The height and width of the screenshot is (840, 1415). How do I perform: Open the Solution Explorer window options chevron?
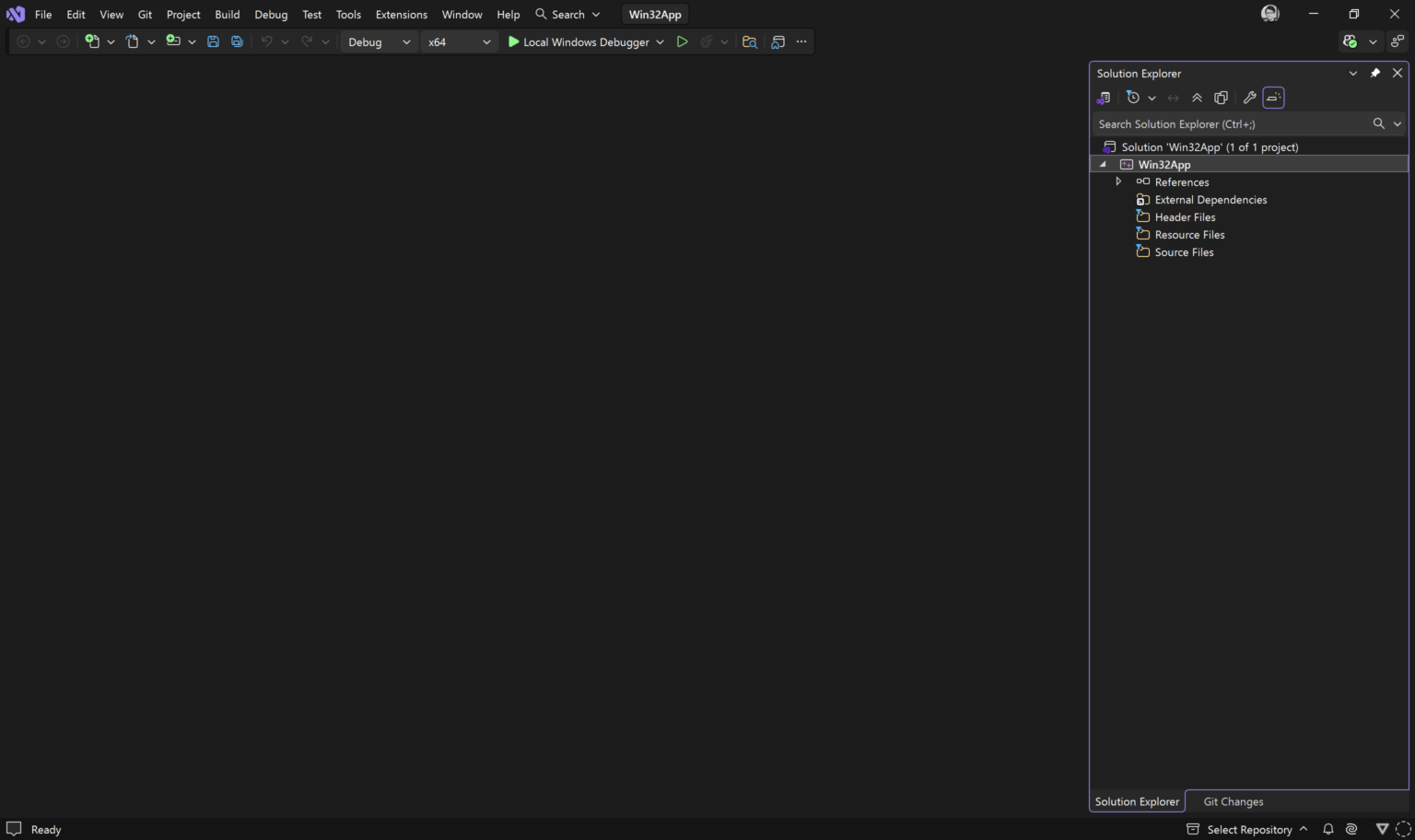[x=1352, y=73]
